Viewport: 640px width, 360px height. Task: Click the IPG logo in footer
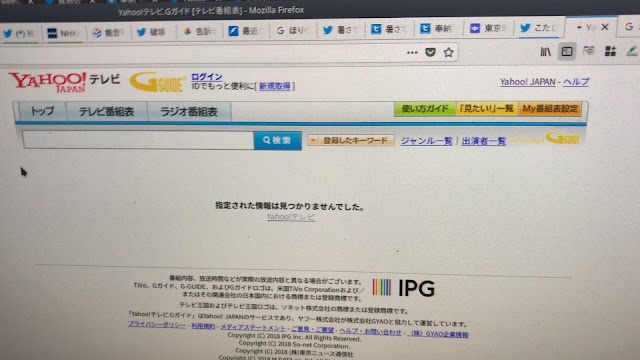[403, 288]
